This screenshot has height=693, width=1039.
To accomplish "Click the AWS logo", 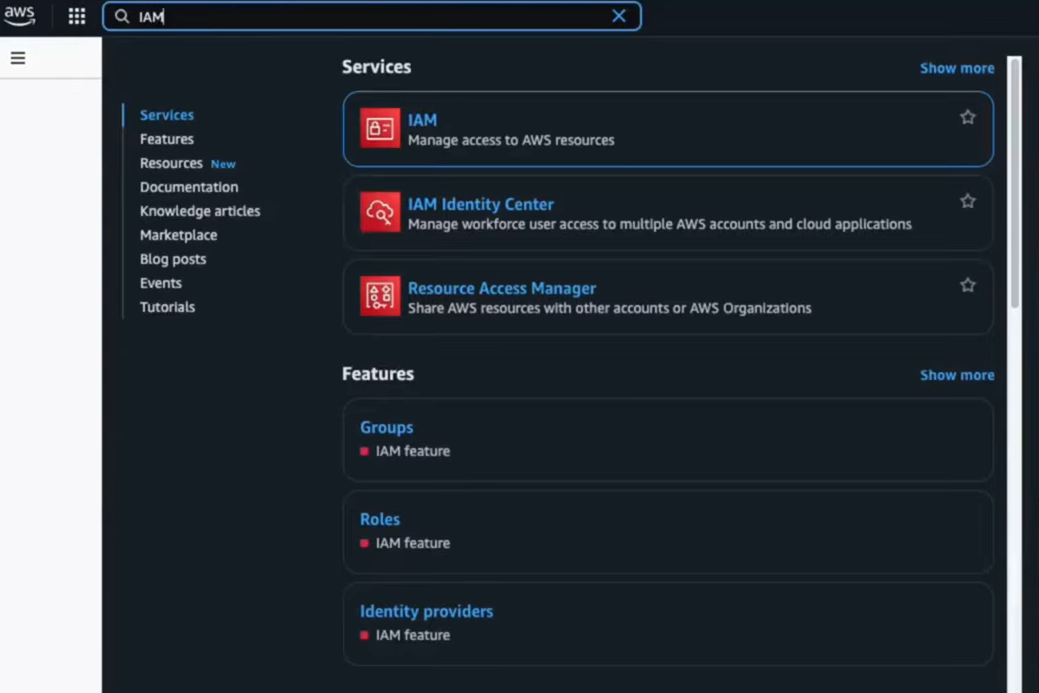I will pos(20,15).
